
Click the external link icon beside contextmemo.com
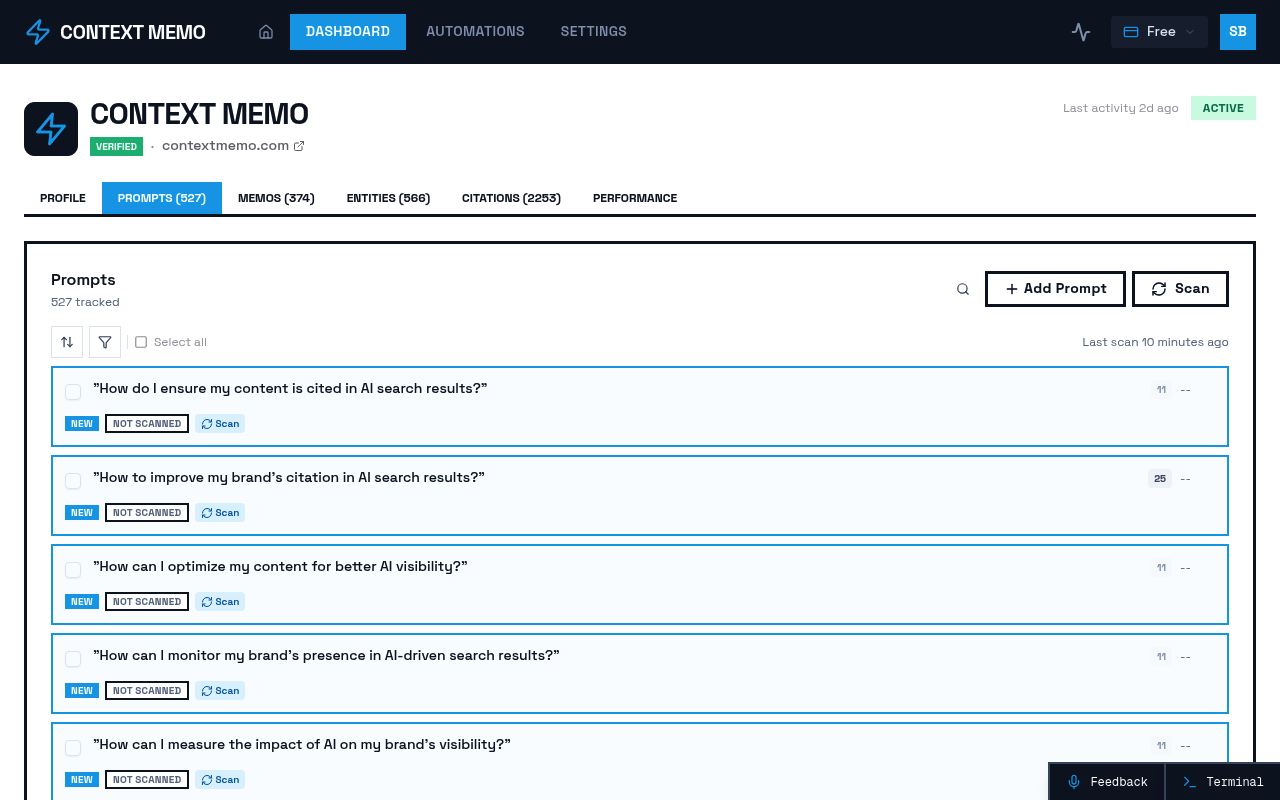tap(298, 145)
